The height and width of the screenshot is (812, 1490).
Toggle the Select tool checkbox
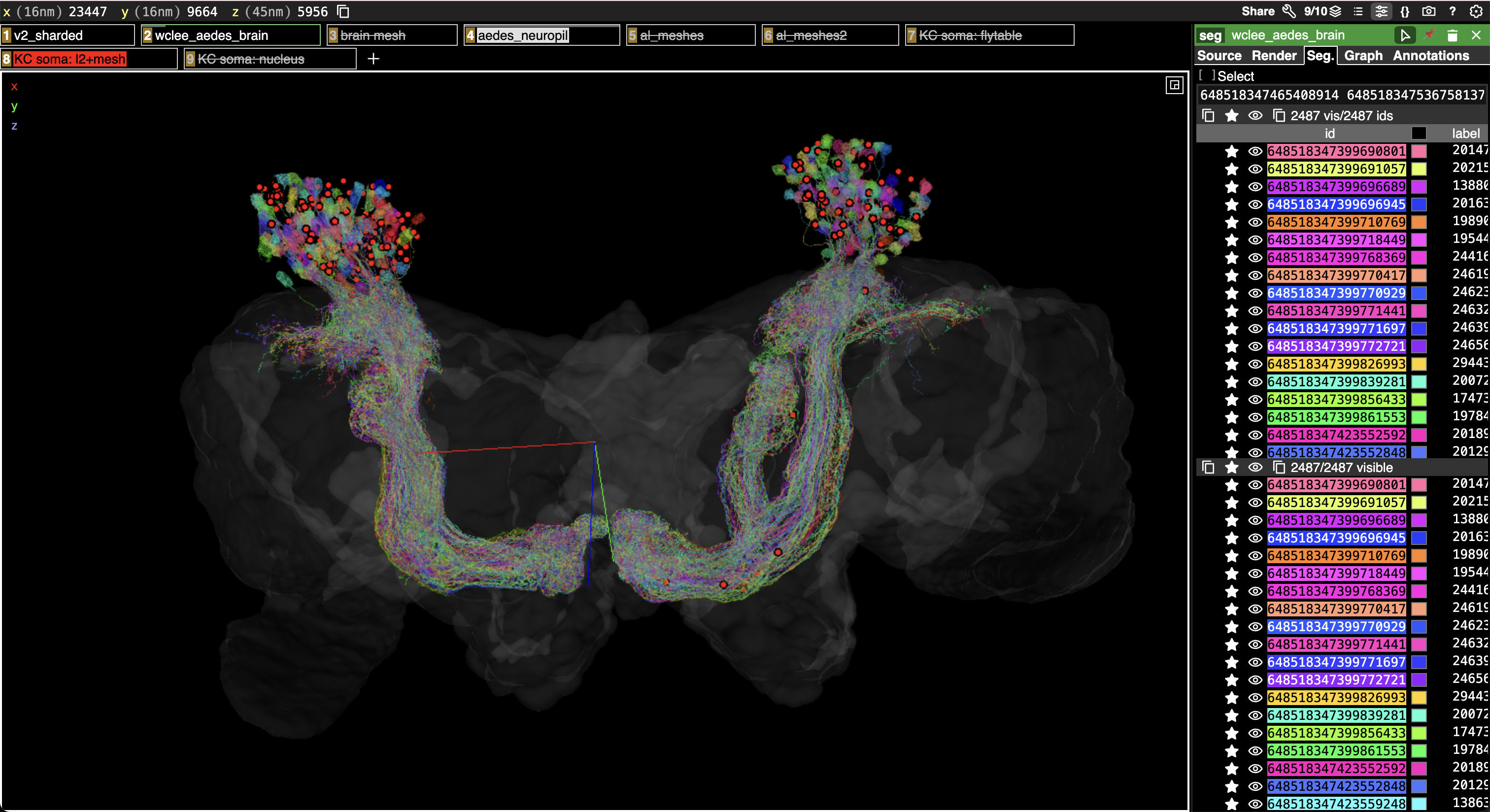1207,76
